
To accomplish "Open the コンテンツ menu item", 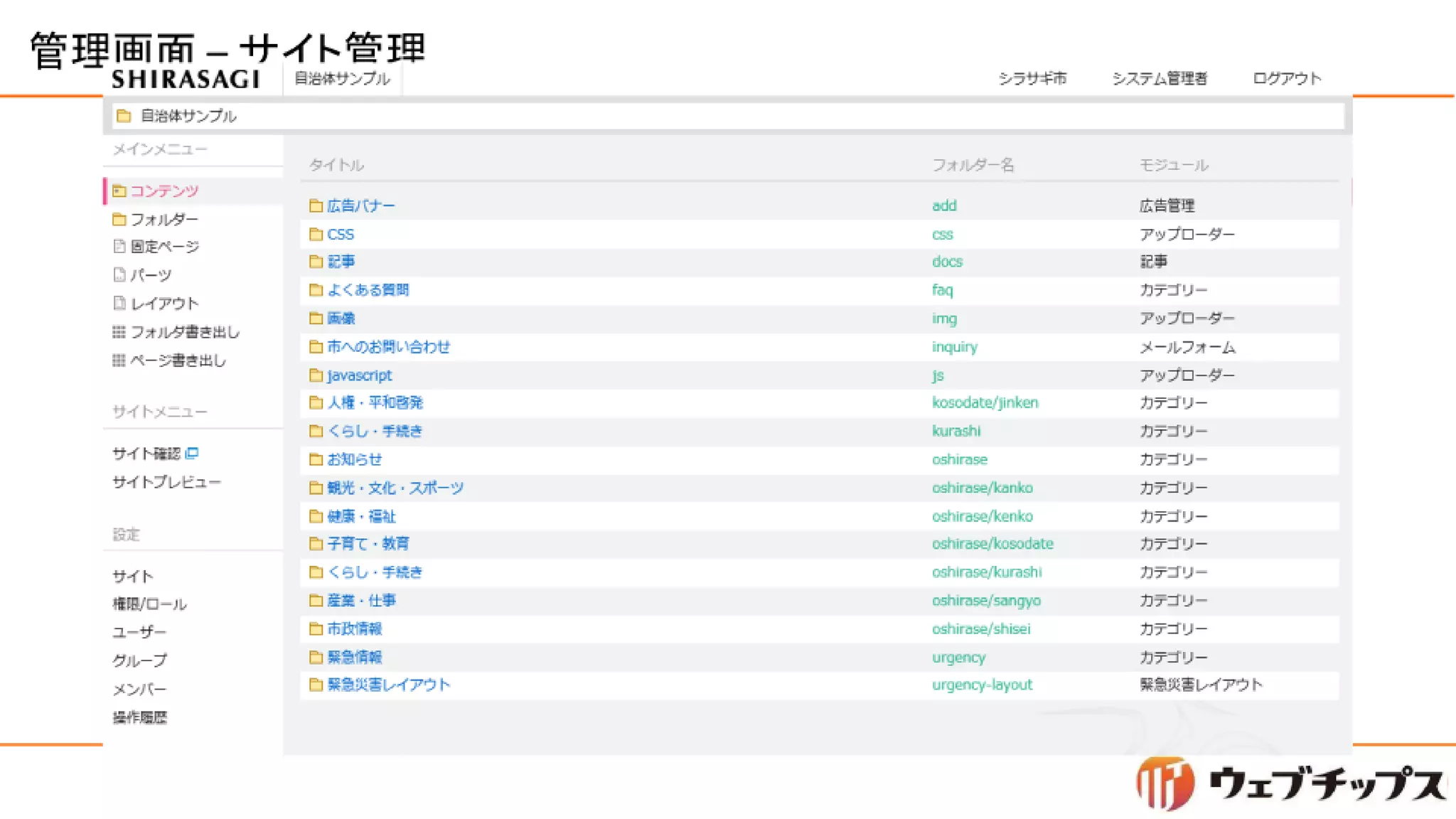I will click(x=164, y=191).
